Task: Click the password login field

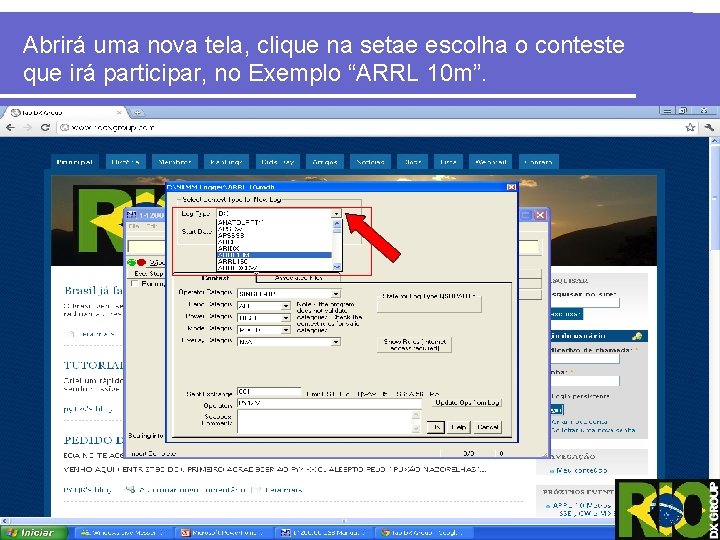Action: pyautogui.click(x=585, y=381)
